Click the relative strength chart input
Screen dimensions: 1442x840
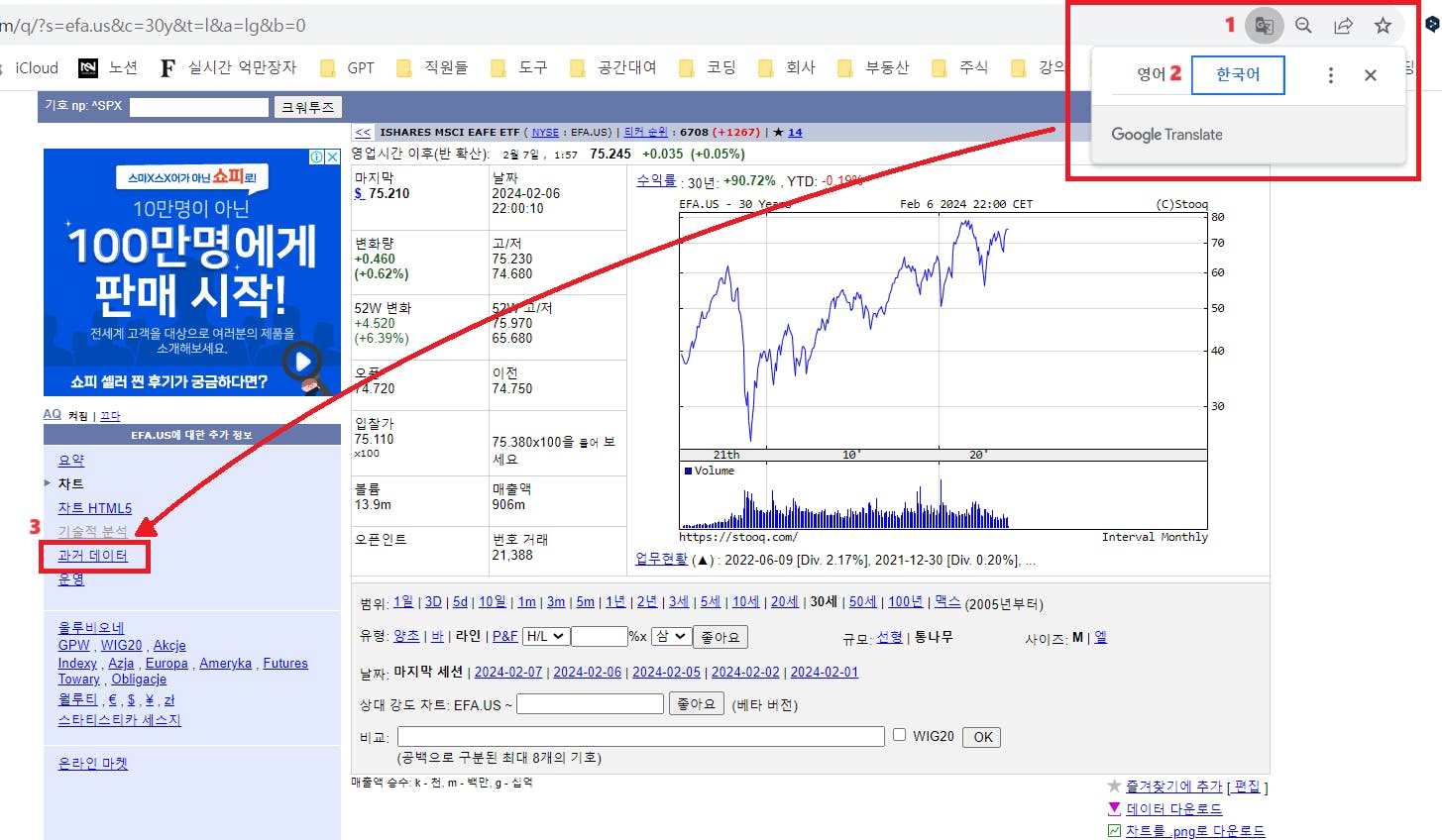590,703
